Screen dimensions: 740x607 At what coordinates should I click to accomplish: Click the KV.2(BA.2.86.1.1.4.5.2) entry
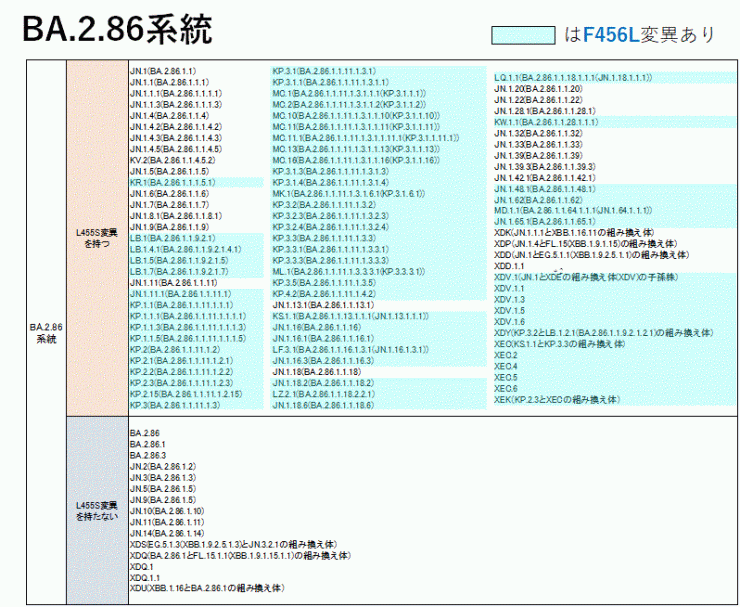pyautogui.click(x=172, y=160)
